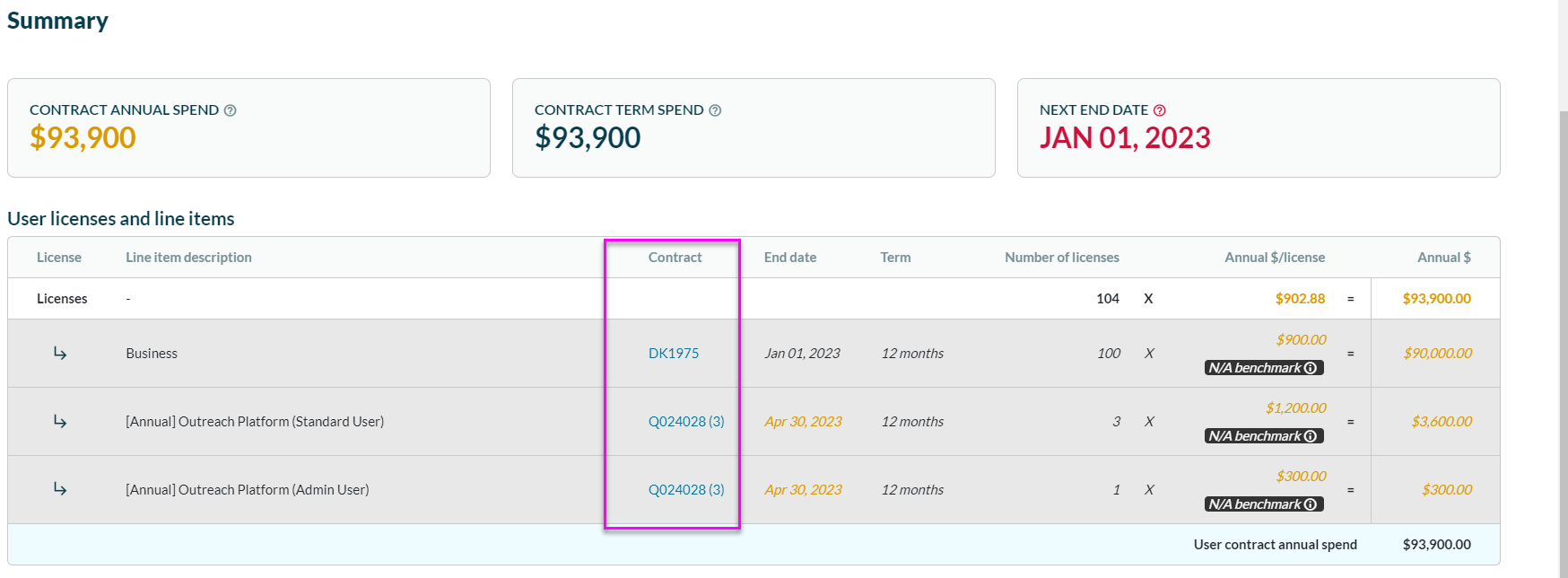Click the N/A benchmark badge for Business

1253,368
